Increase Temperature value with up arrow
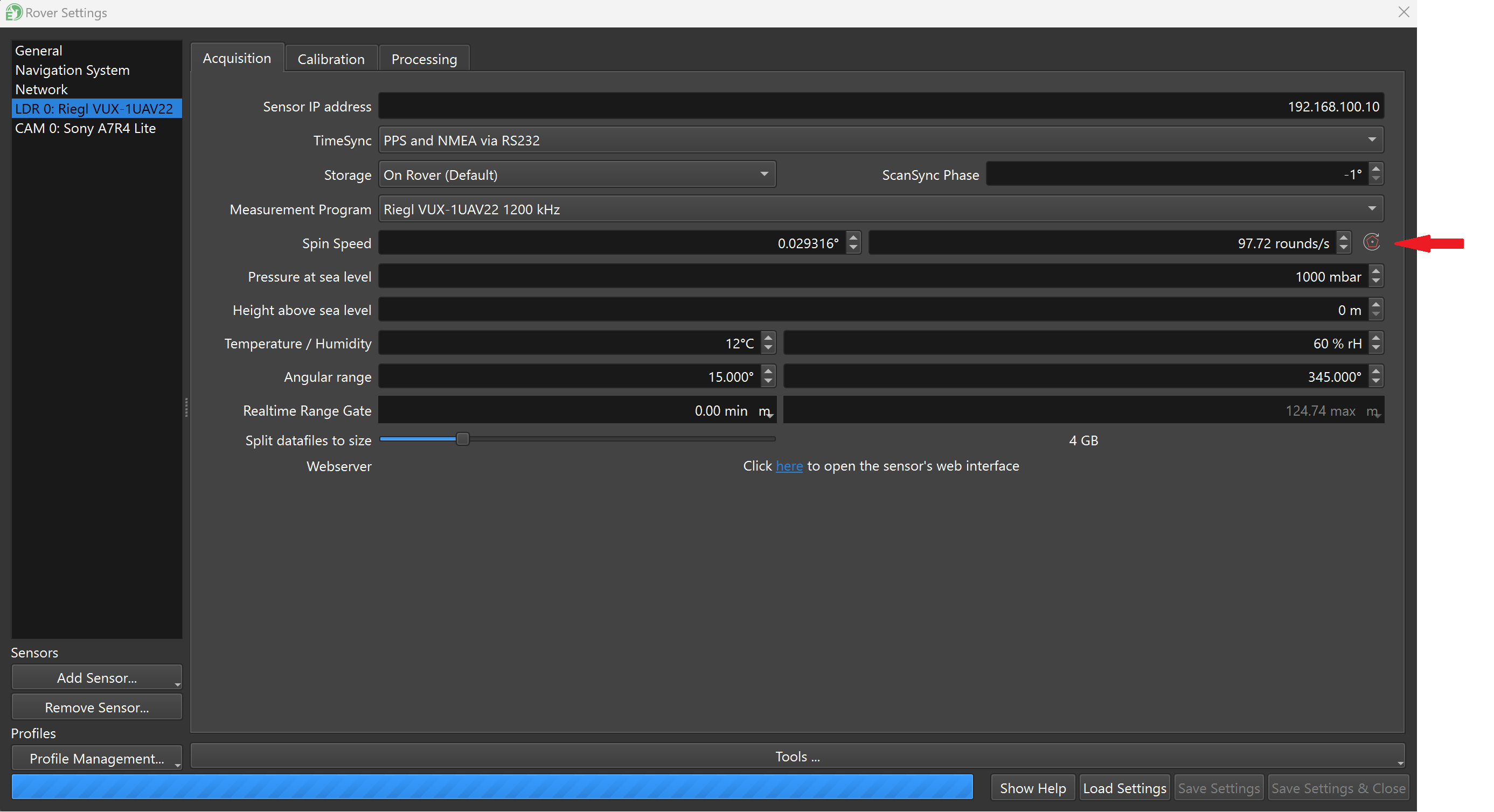This screenshot has width=1494, height=812. click(768, 338)
